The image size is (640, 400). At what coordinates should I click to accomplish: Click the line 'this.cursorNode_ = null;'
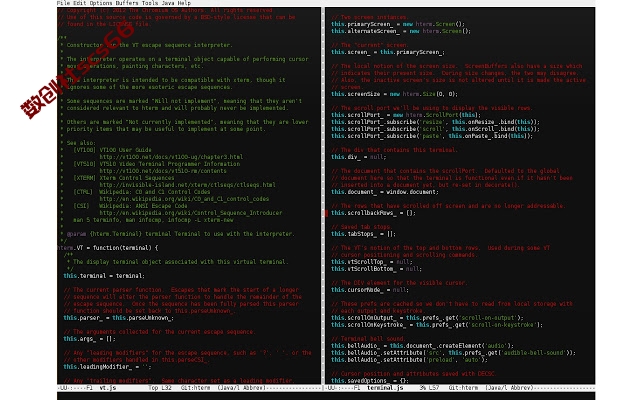pyautogui.click(x=370, y=290)
